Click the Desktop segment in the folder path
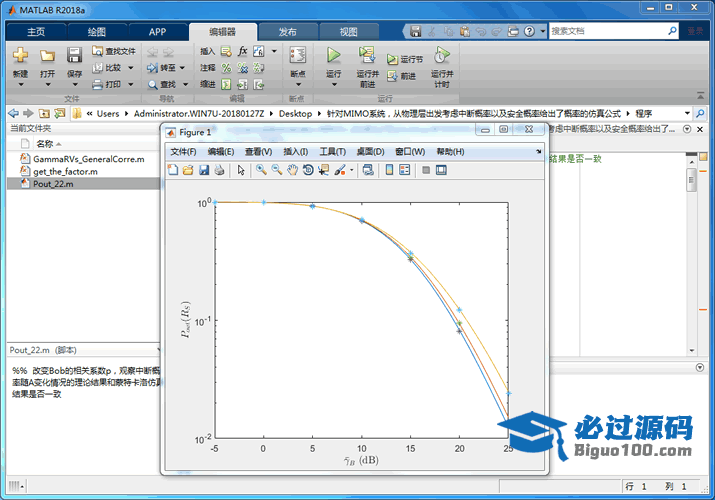 (x=295, y=113)
